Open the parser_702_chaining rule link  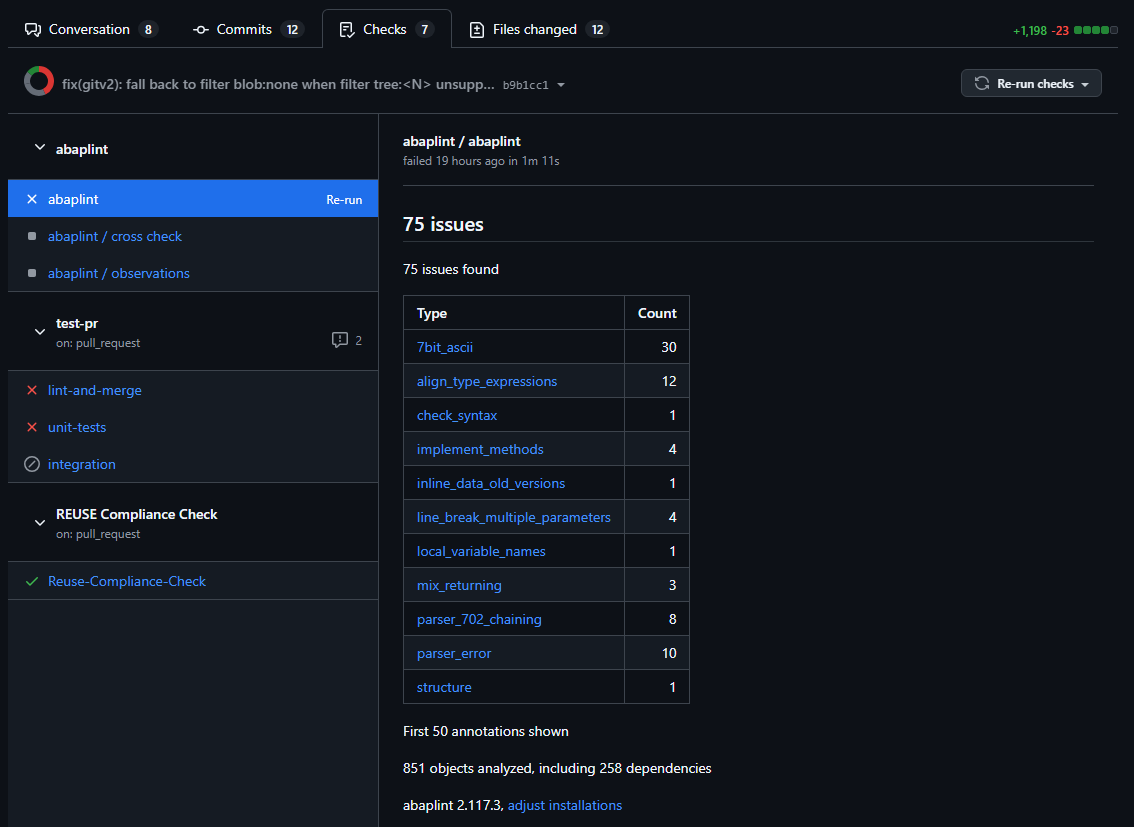(x=479, y=619)
